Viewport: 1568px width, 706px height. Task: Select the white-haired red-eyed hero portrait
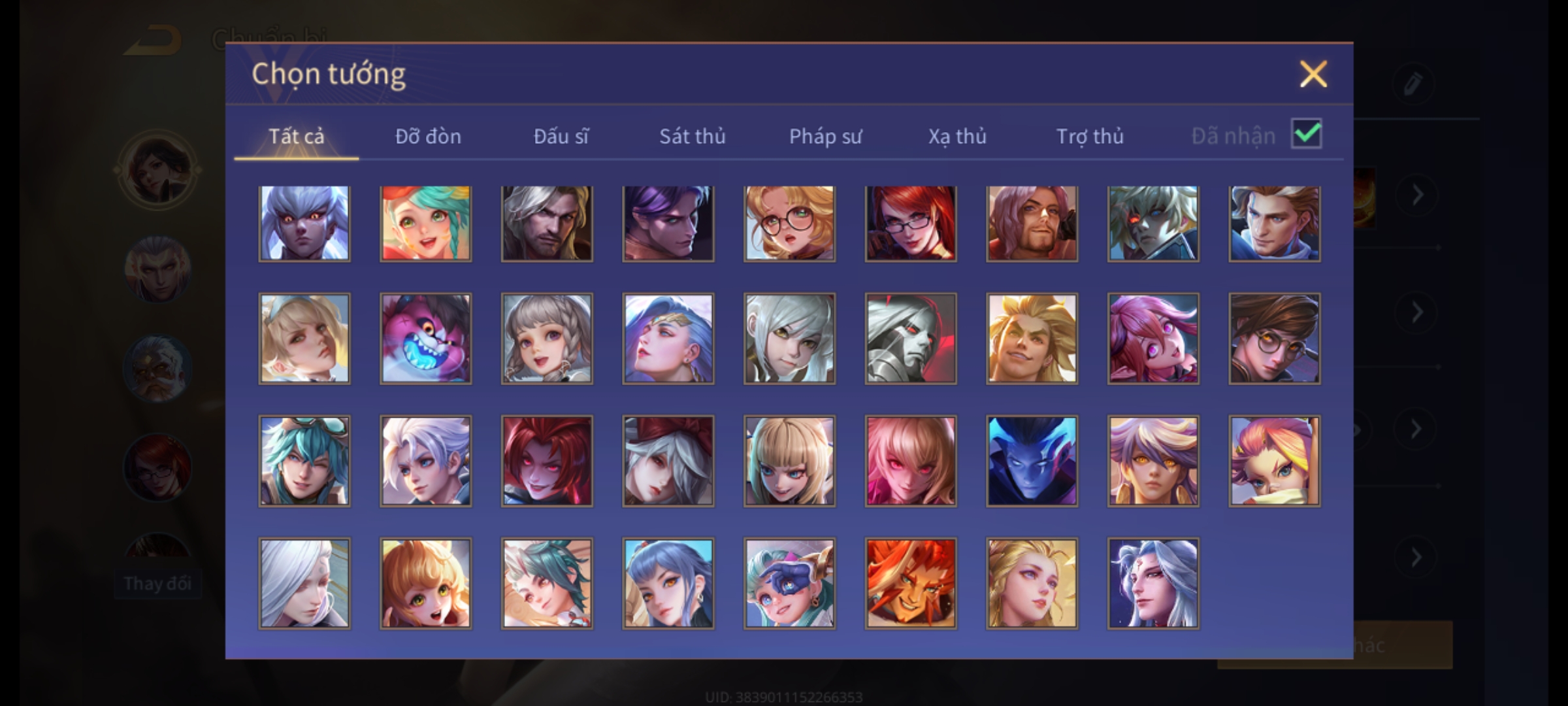tap(304, 224)
